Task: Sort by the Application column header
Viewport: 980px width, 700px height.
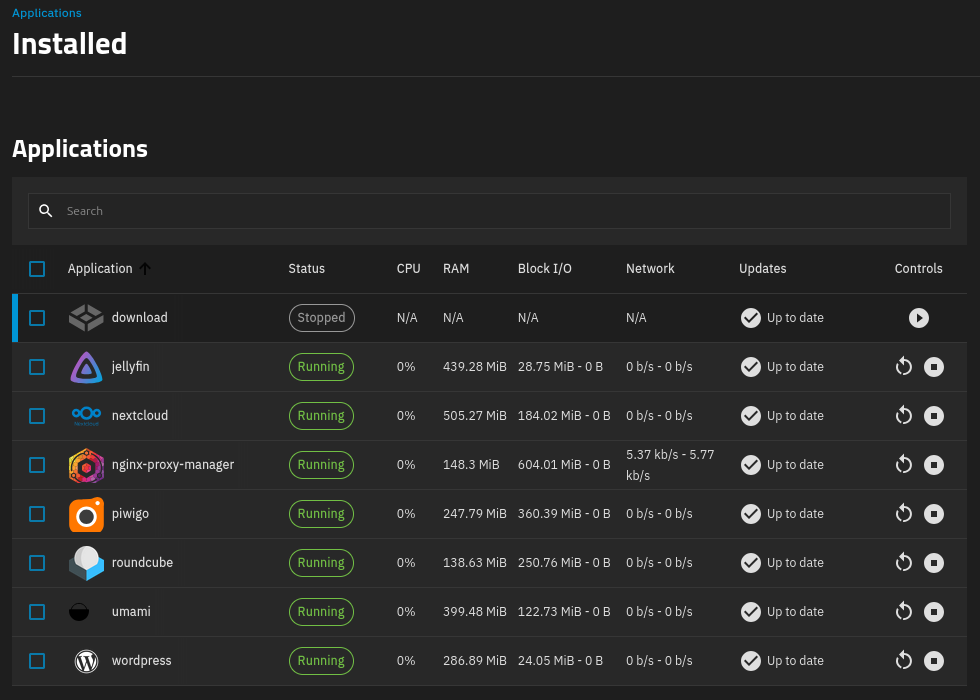Action: (100, 269)
